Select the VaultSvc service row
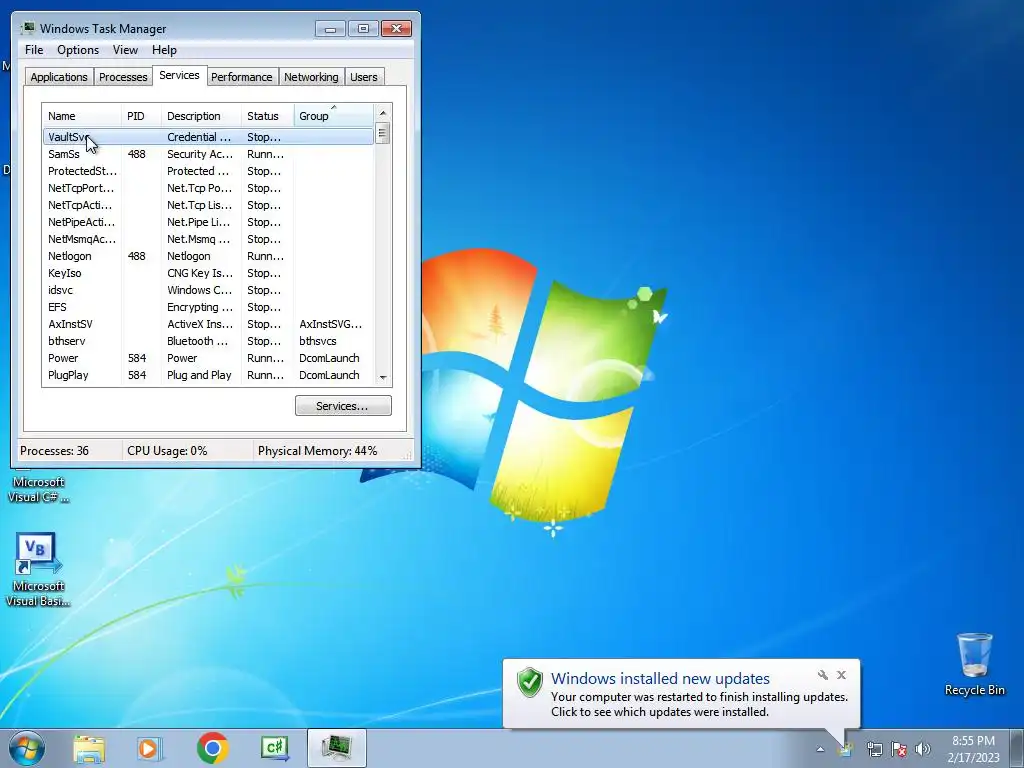Screen dimensions: 1024x768 coord(208,137)
